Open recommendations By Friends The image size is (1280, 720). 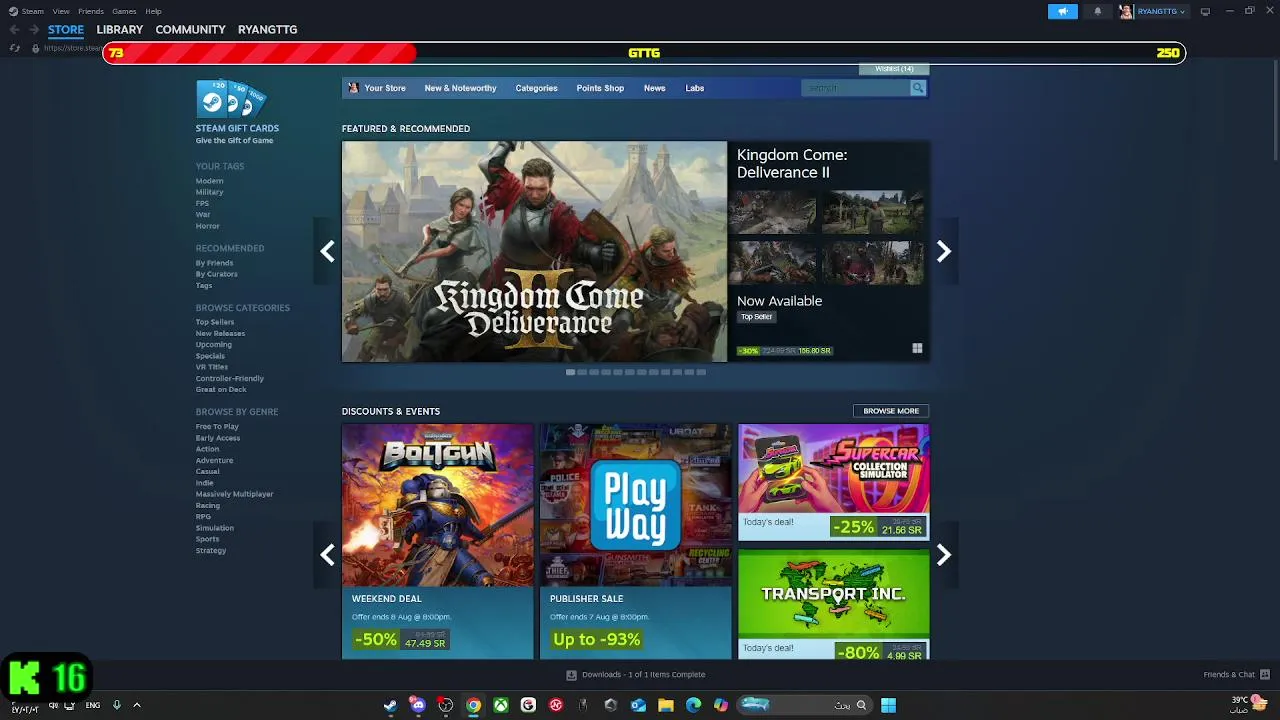tap(214, 263)
